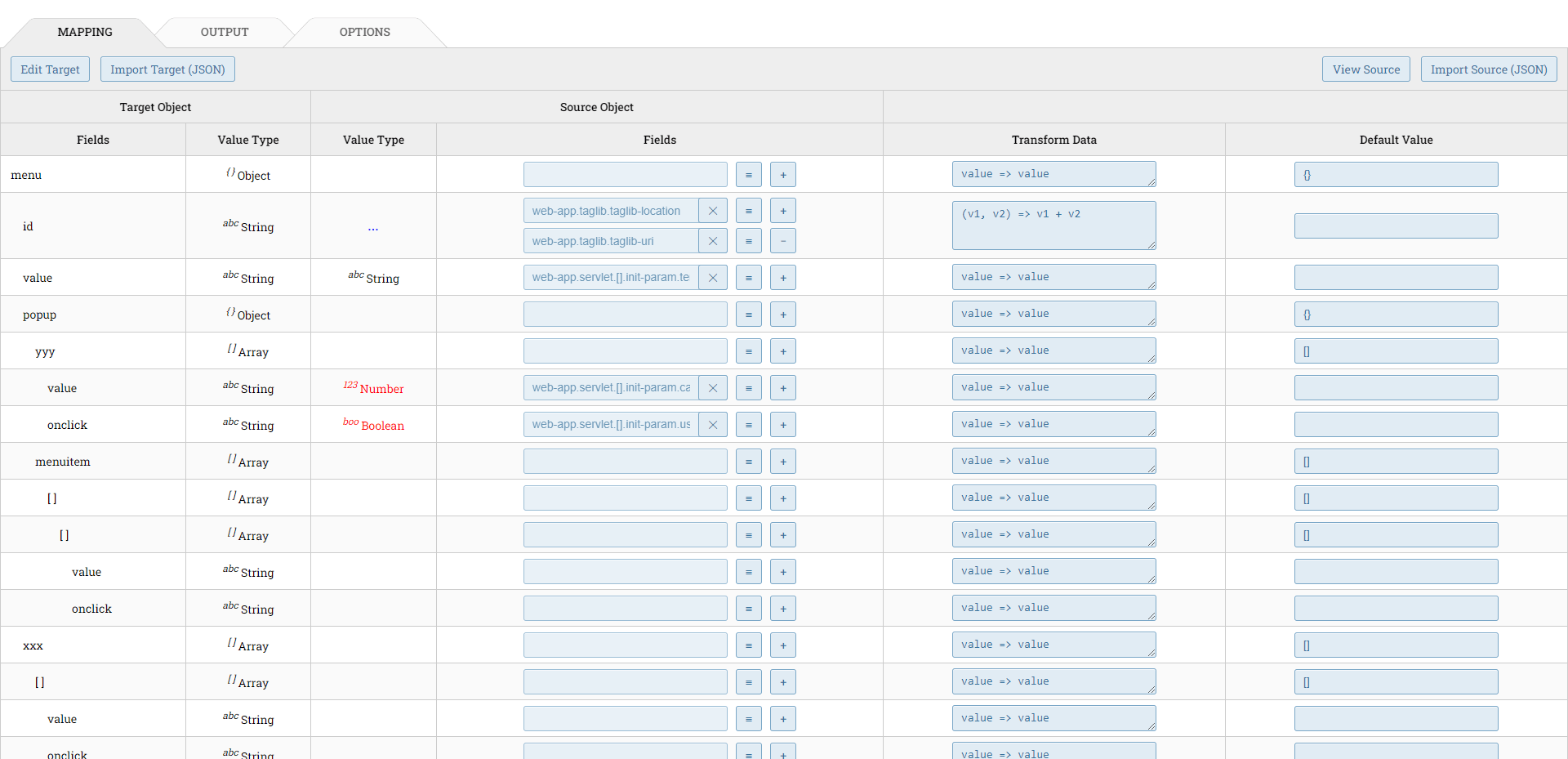
Task: Click the View Source button
Action: [x=1366, y=69]
